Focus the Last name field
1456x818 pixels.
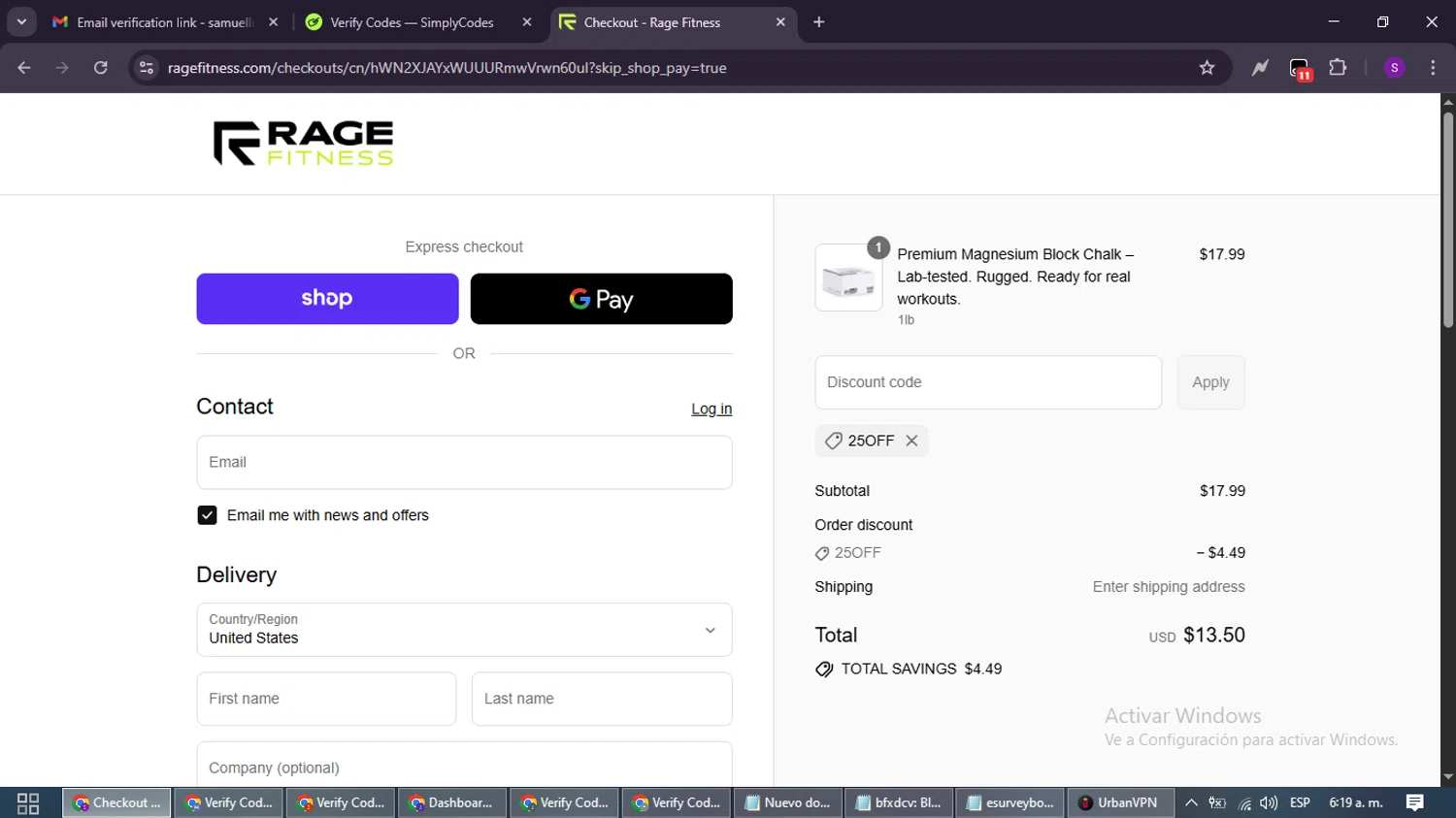(602, 699)
